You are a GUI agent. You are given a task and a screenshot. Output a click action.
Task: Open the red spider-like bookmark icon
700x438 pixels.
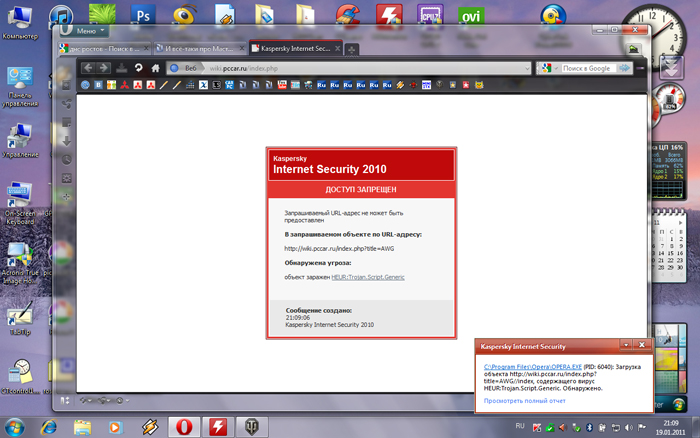[413, 85]
